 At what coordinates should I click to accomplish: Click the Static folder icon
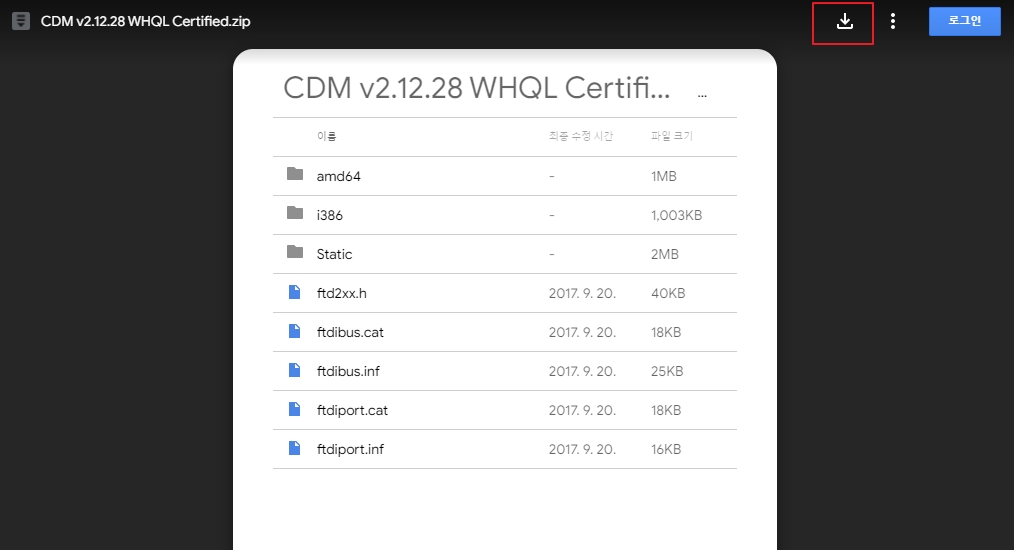coord(295,252)
